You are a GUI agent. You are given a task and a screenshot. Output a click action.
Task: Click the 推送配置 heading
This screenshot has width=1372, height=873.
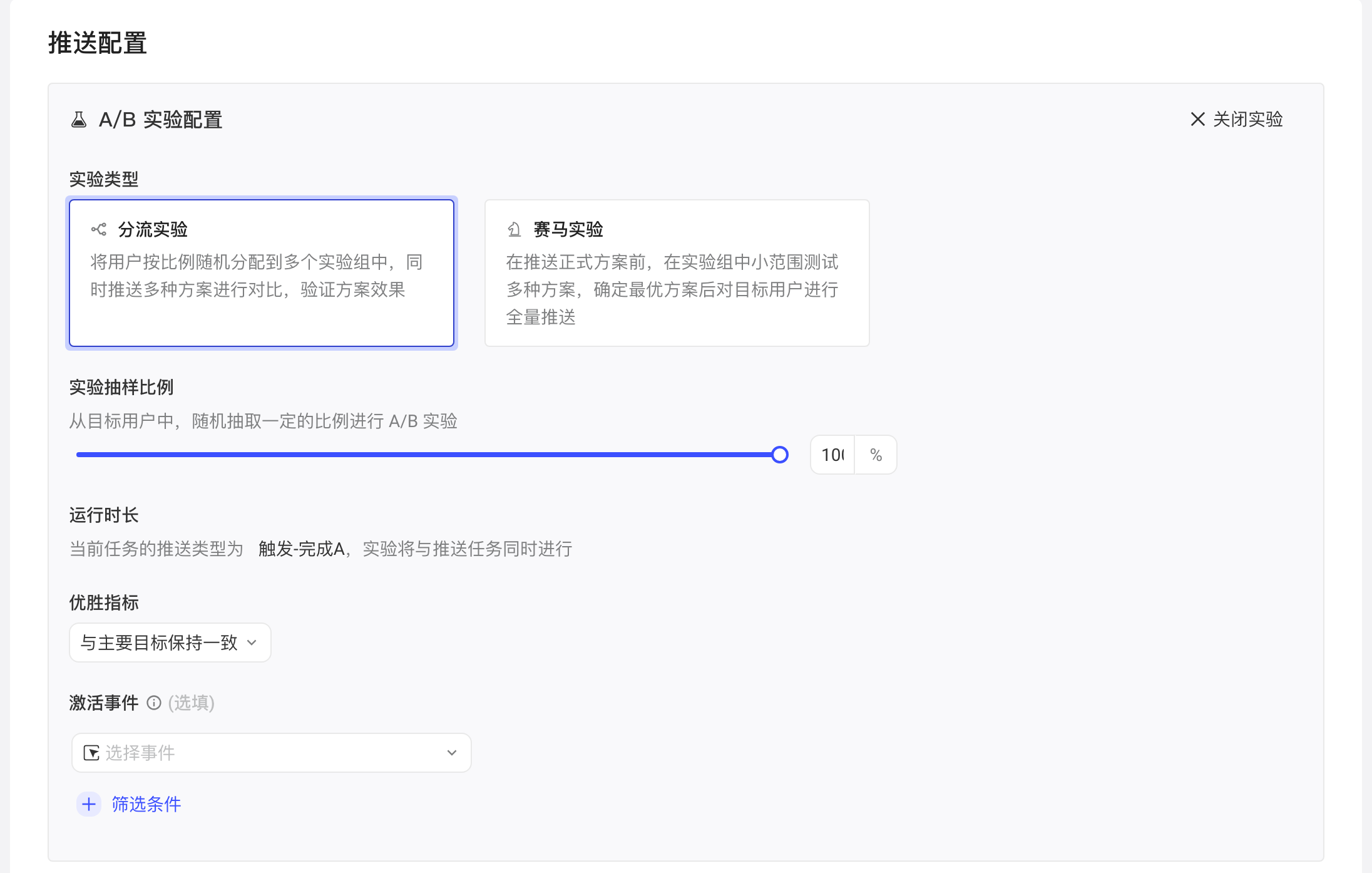97,43
